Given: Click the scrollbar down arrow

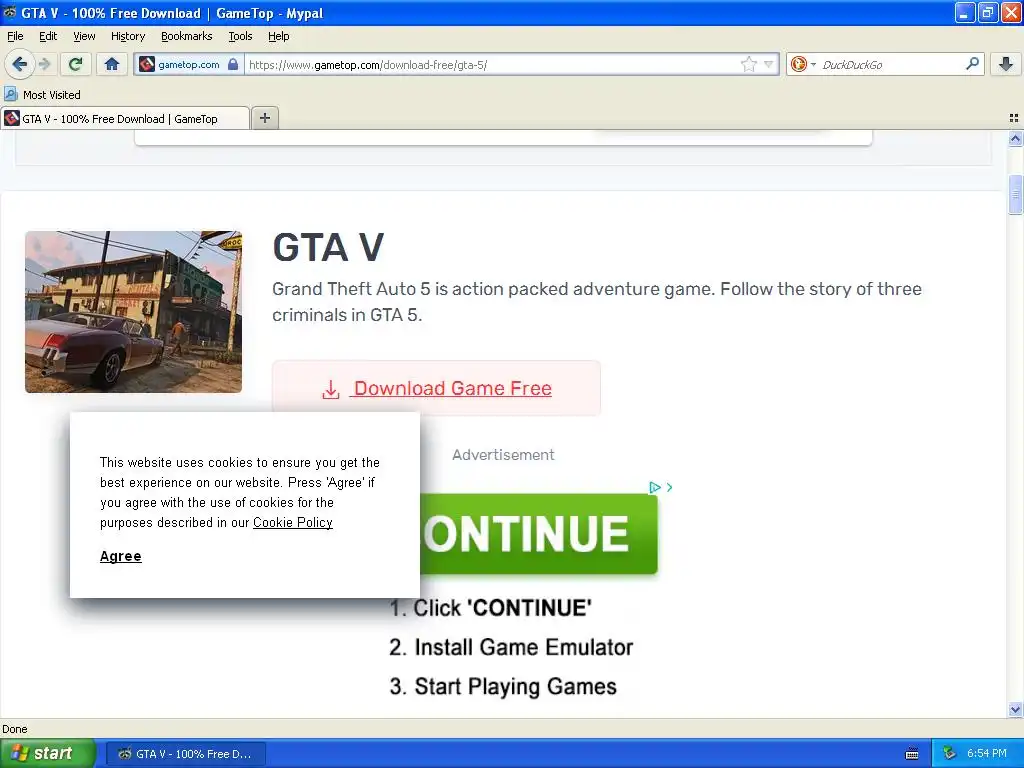Looking at the screenshot, I should [1015, 709].
